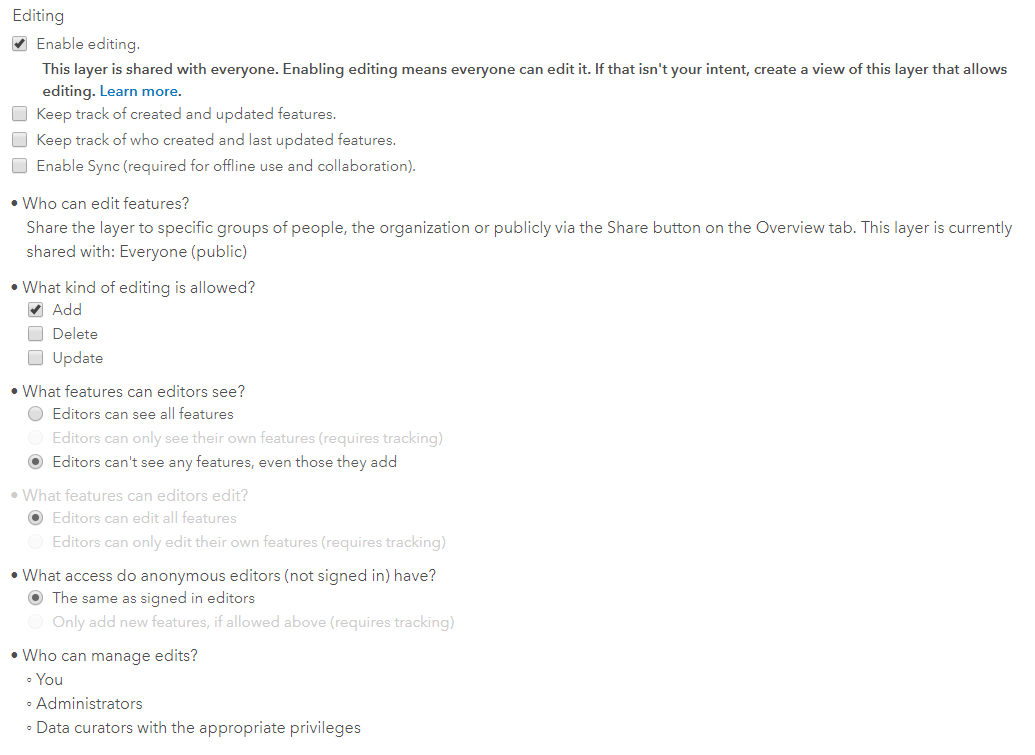Choose Editors can only edit their own features
1035x755 pixels.
pos(36,542)
